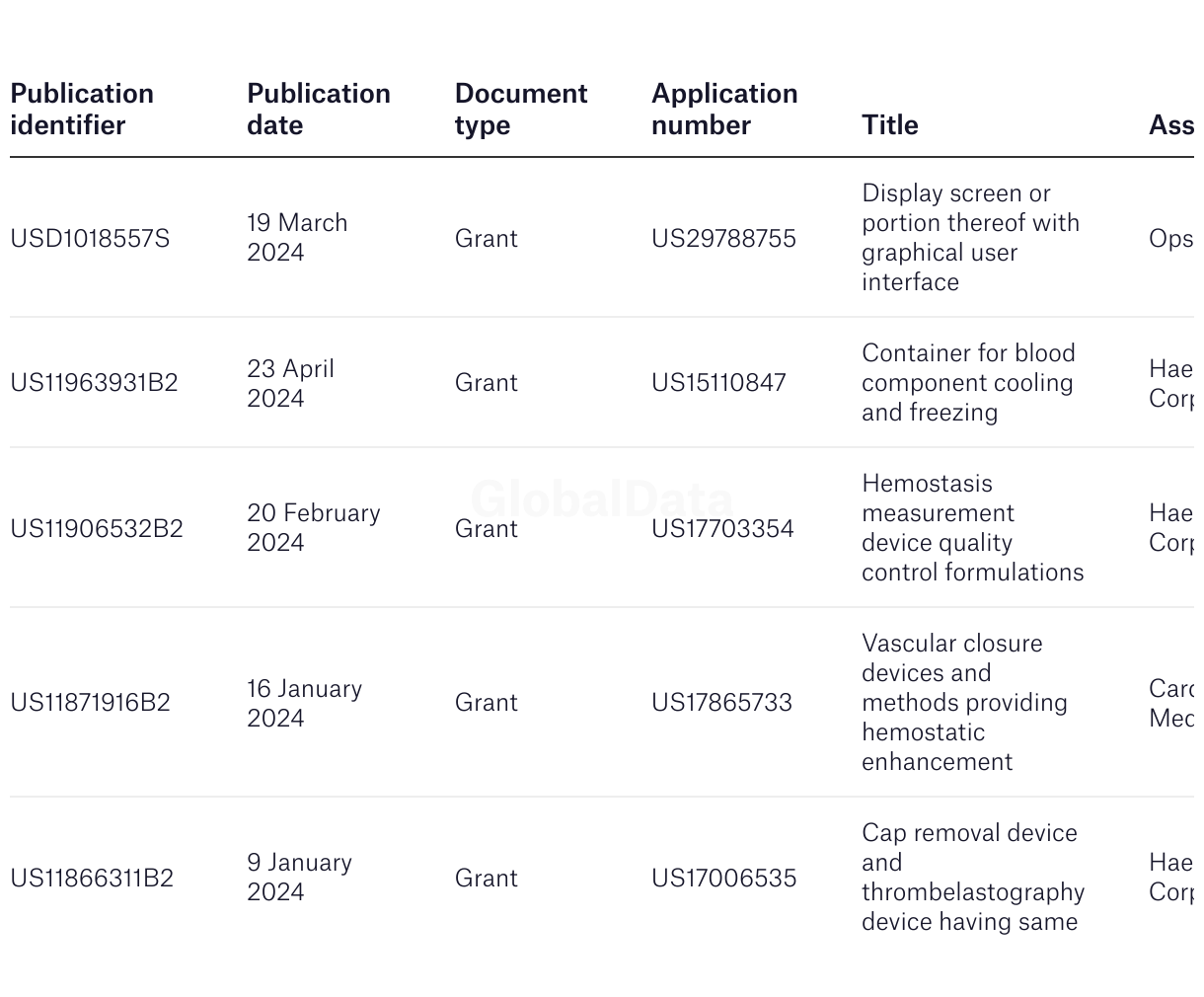Open the Cap removal device title
This screenshot has width=1204, height=997.
(973, 878)
